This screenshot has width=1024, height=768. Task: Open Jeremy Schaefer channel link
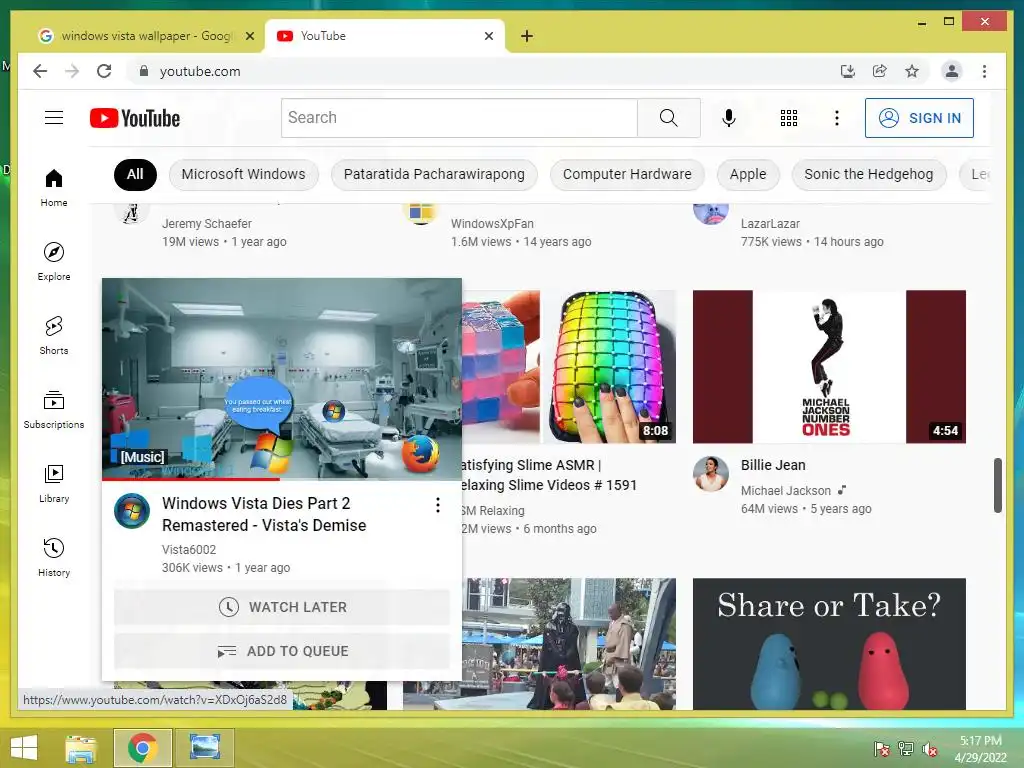pos(206,223)
